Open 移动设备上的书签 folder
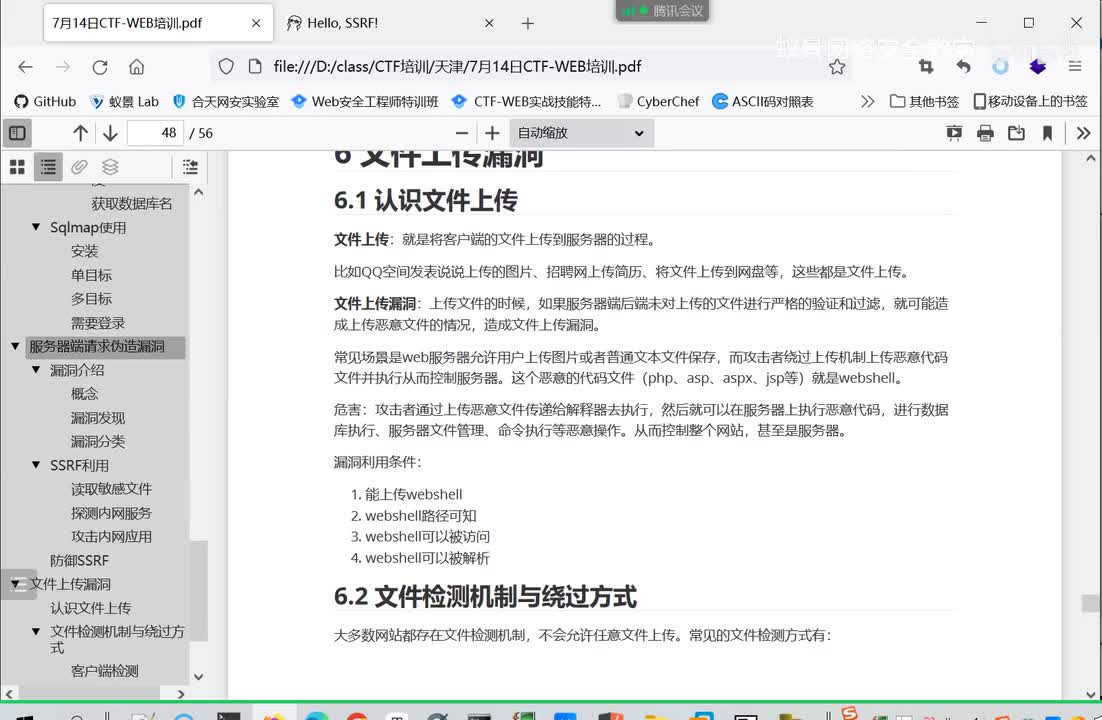 pyautogui.click(x=1030, y=101)
